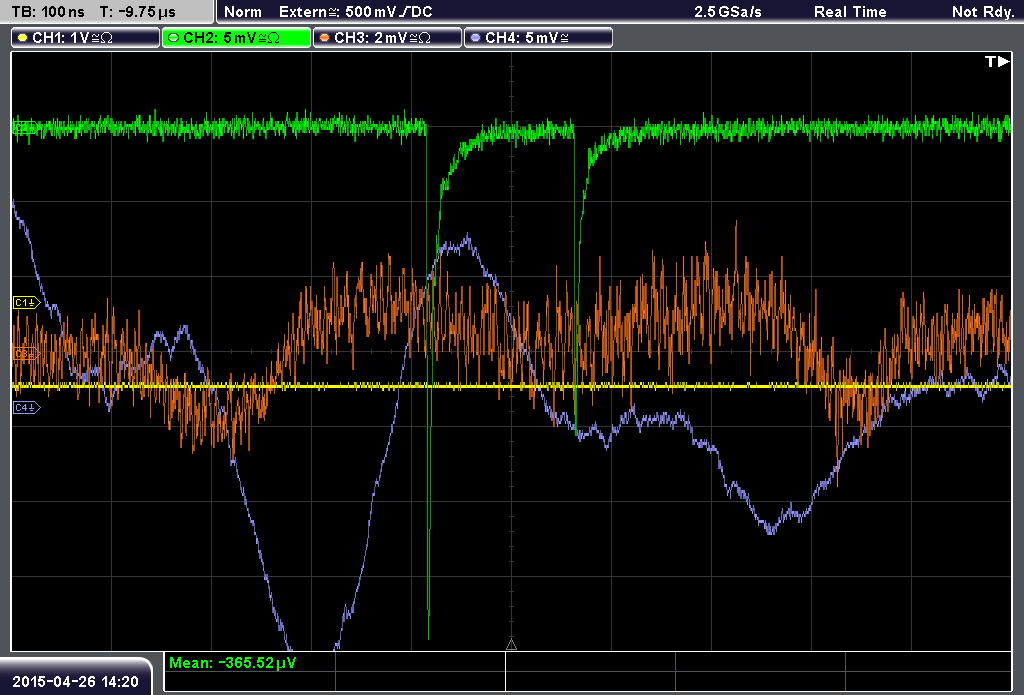Image resolution: width=1024 pixels, height=695 pixels.
Task: Click the Not Rdy. status indicator
Action: [982, 12]
